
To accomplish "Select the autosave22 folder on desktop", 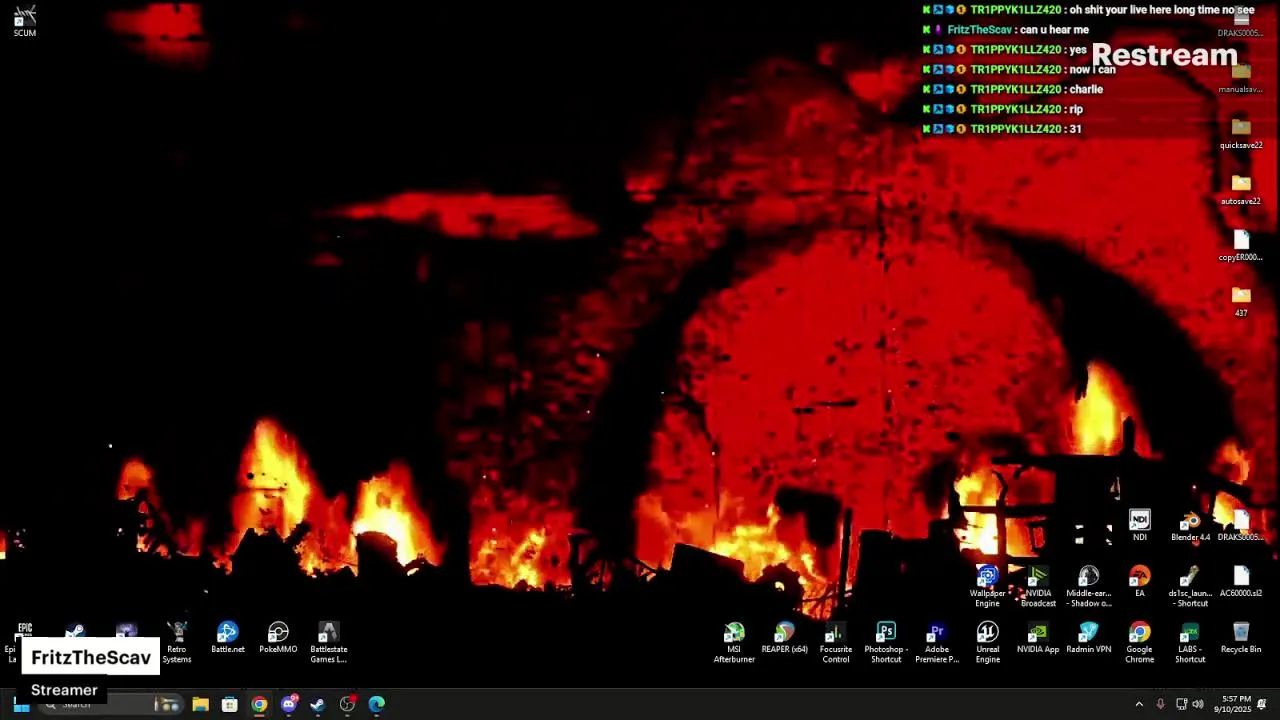I will 1241,189.
